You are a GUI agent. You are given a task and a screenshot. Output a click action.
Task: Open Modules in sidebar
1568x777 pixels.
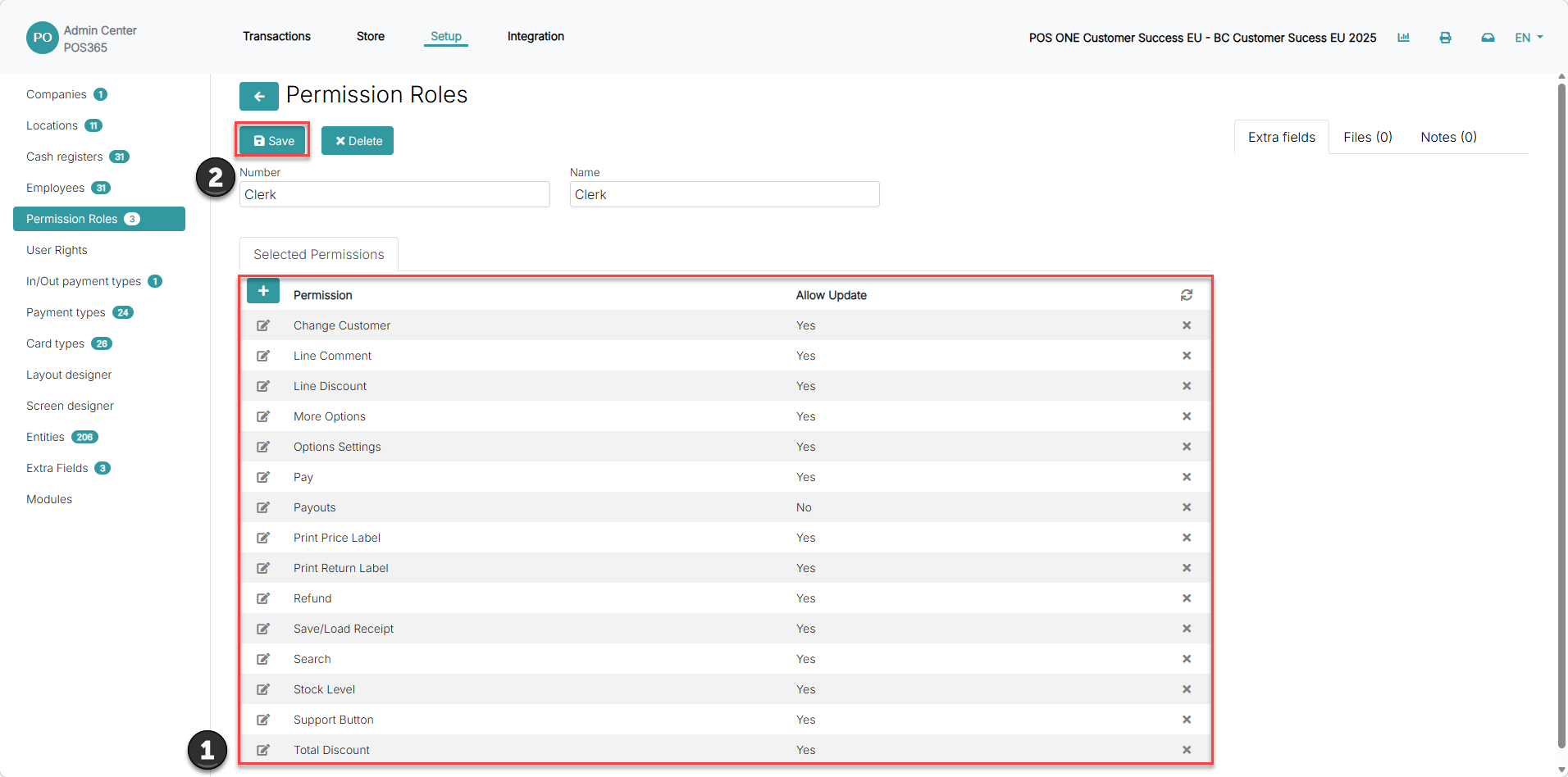click(49, 499)
